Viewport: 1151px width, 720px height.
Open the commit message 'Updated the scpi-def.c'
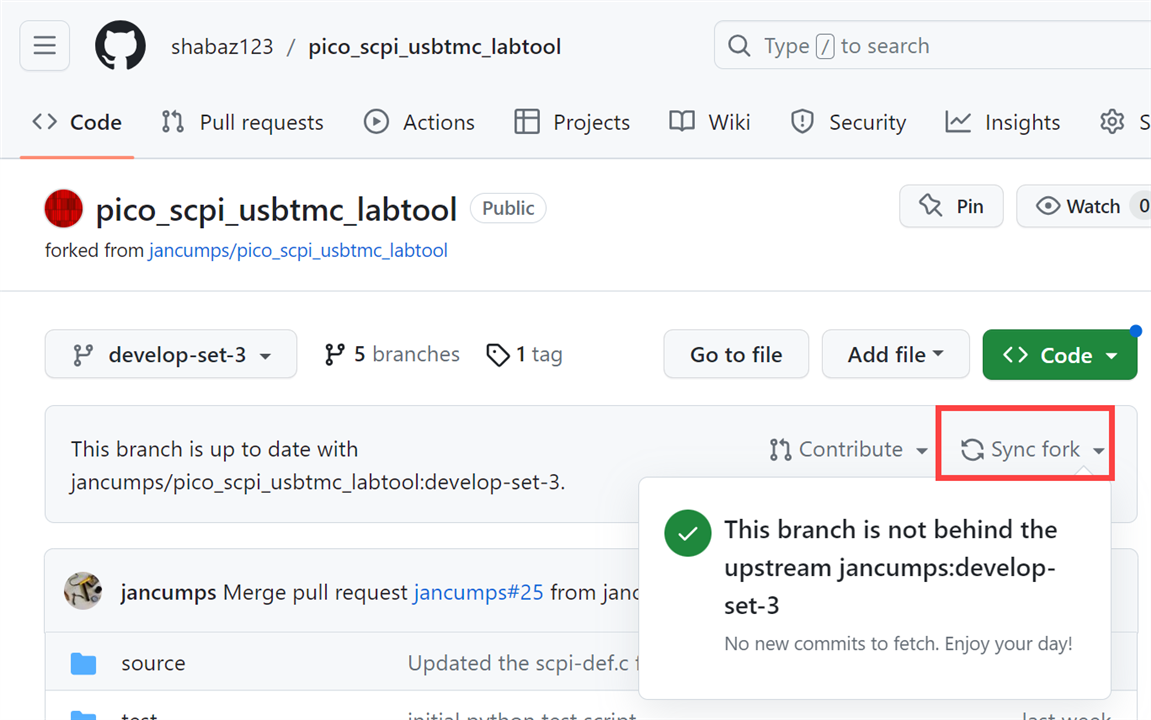(x=523, y=663)
